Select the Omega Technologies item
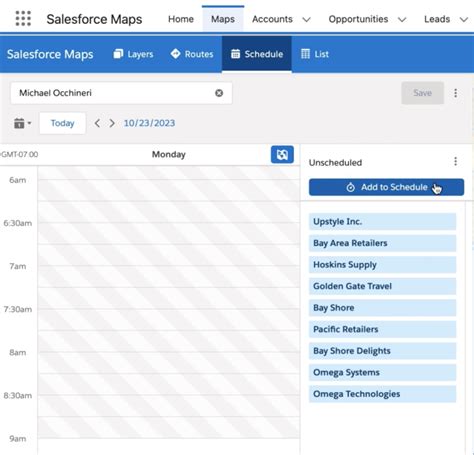The height and width of the screenshot is (455, 474). tap(382, 394)
